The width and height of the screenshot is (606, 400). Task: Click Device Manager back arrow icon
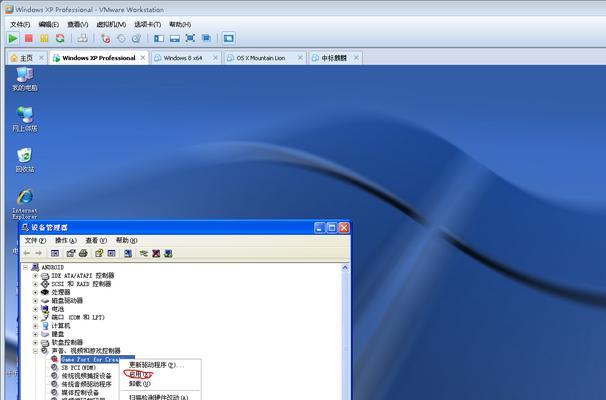[x=27, y=253]
